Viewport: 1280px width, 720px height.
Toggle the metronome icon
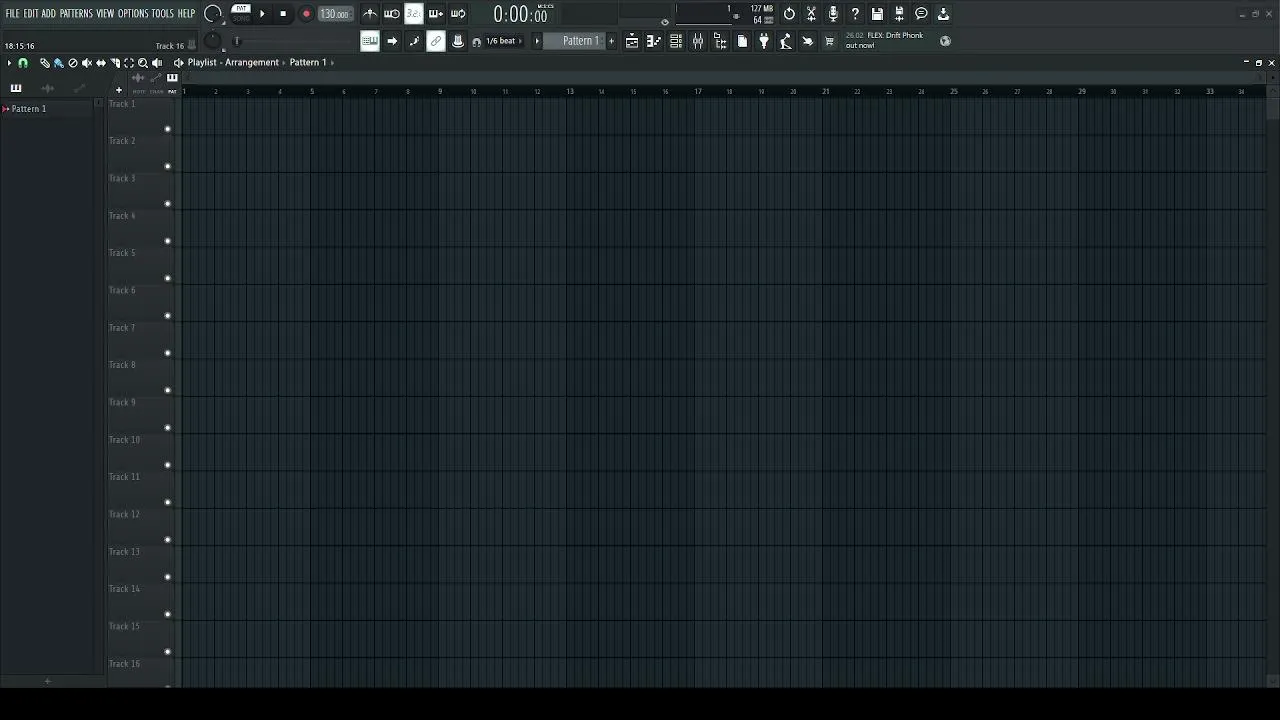pos(370,14)
